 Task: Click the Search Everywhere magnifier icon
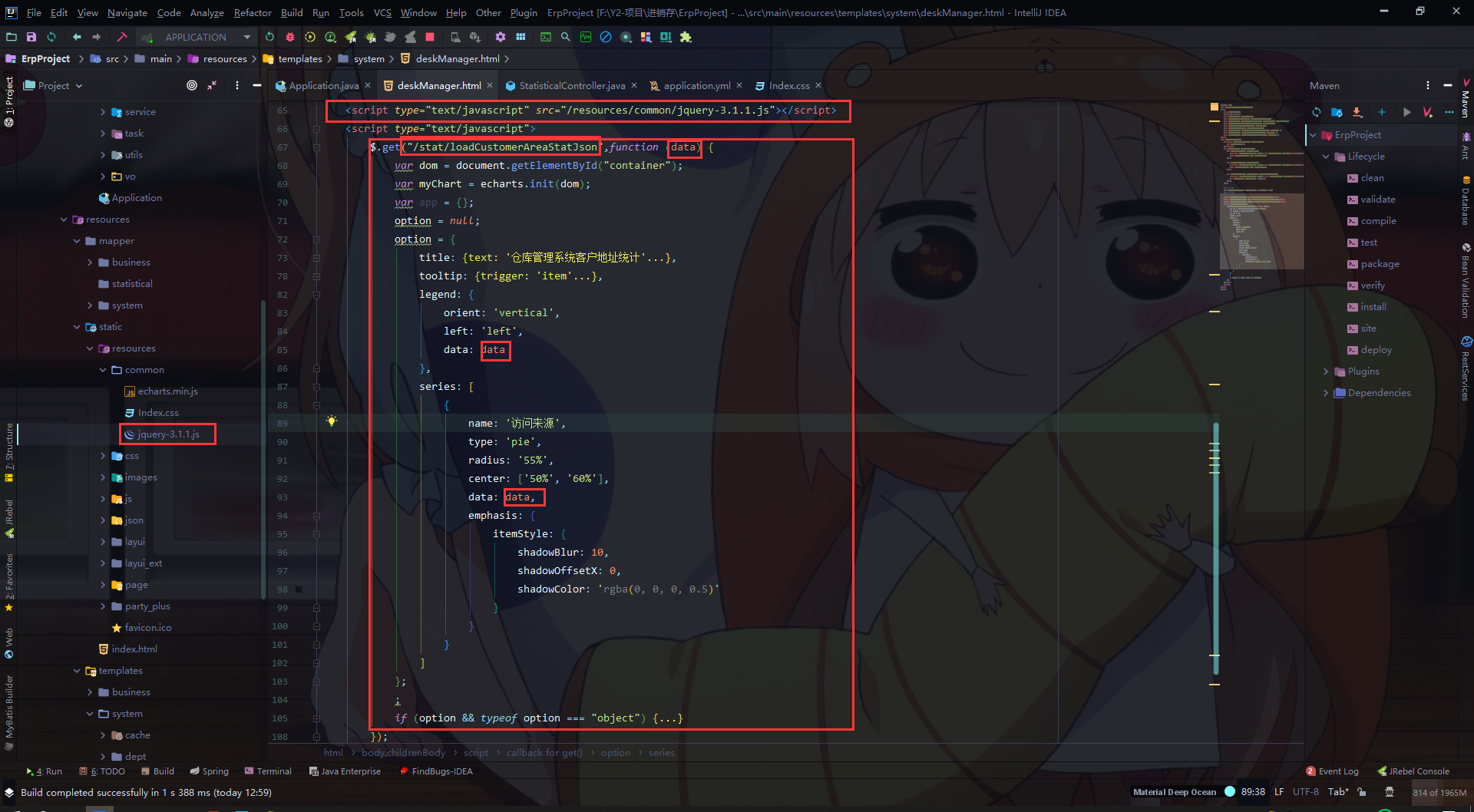point(566,37)
